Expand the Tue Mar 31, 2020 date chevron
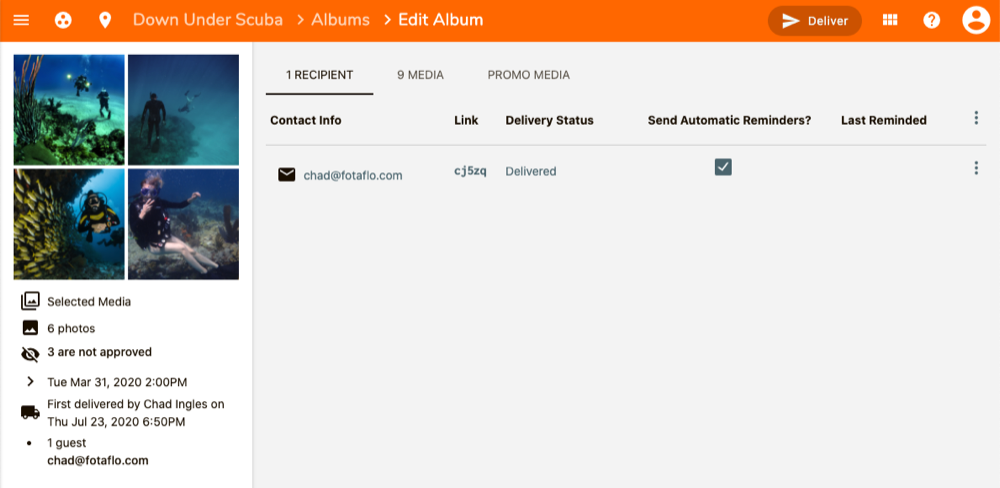Viewport: 1000px width, 488px height. 30,381
